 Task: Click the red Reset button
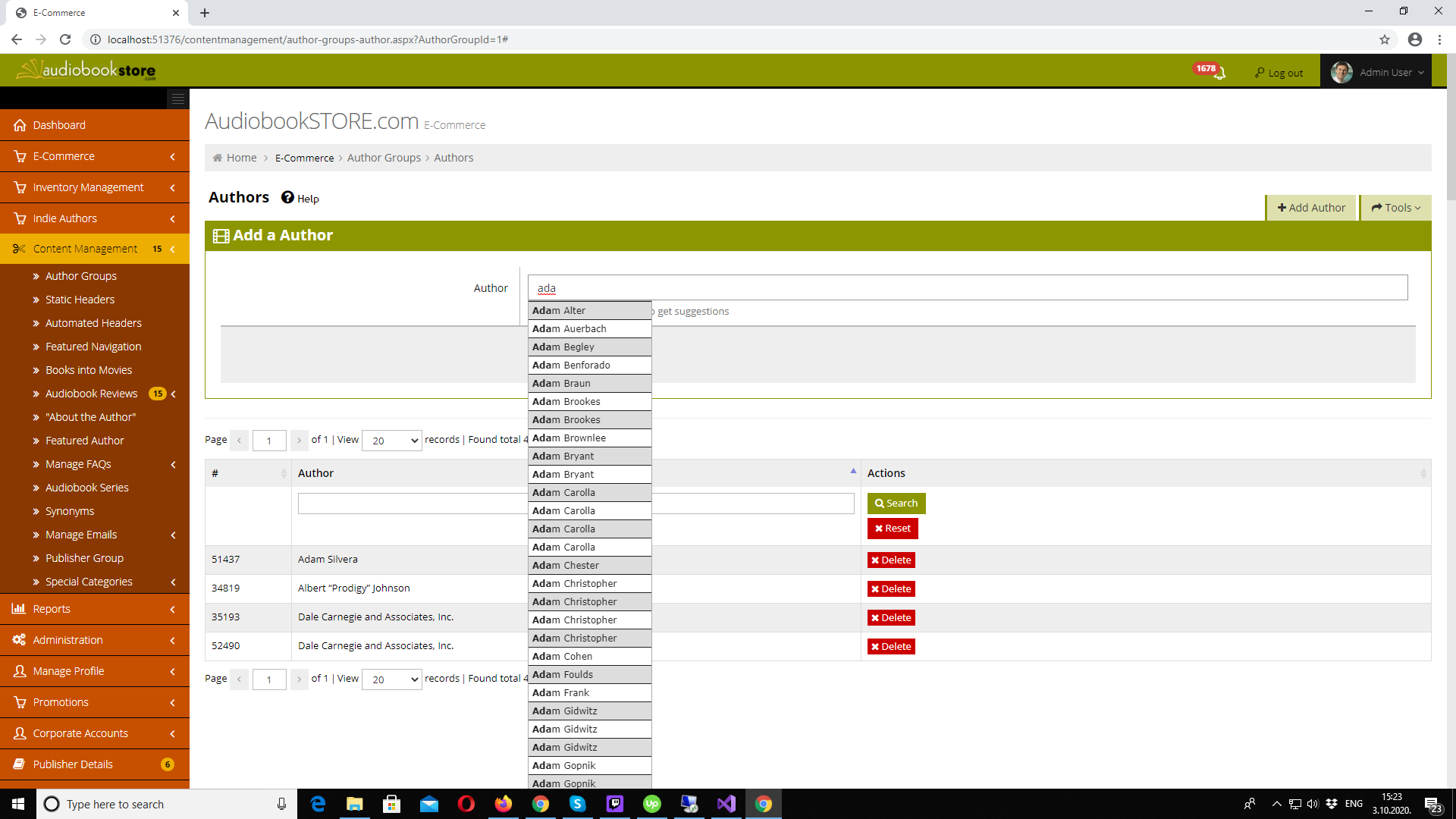[893, 529]
